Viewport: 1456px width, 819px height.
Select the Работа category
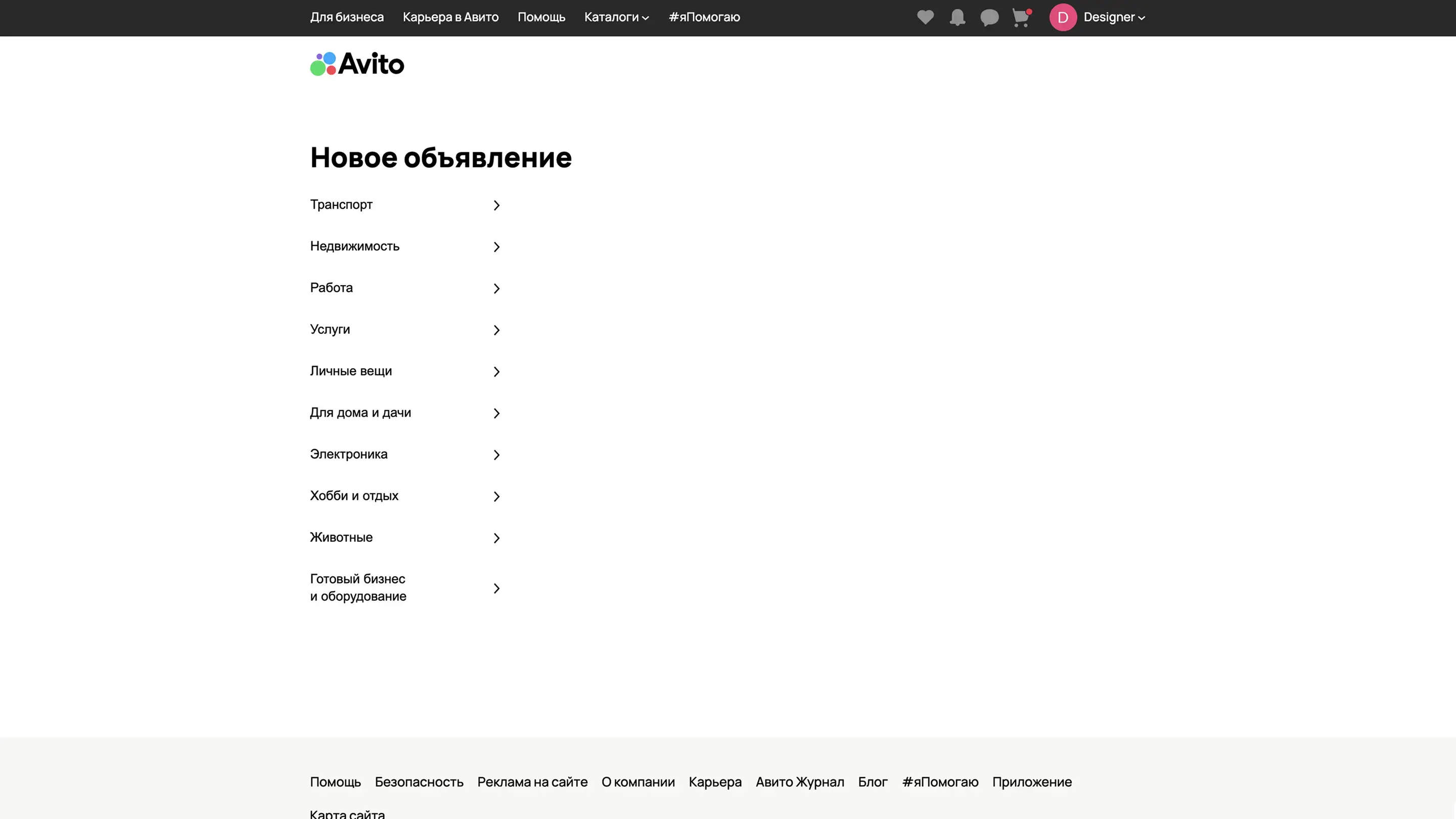(331, 288)
